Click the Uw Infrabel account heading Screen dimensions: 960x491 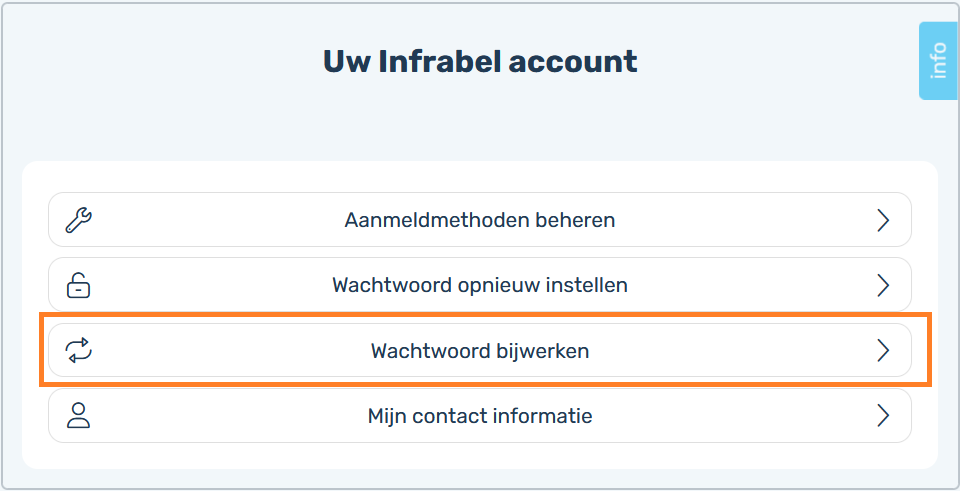(480, 61)
